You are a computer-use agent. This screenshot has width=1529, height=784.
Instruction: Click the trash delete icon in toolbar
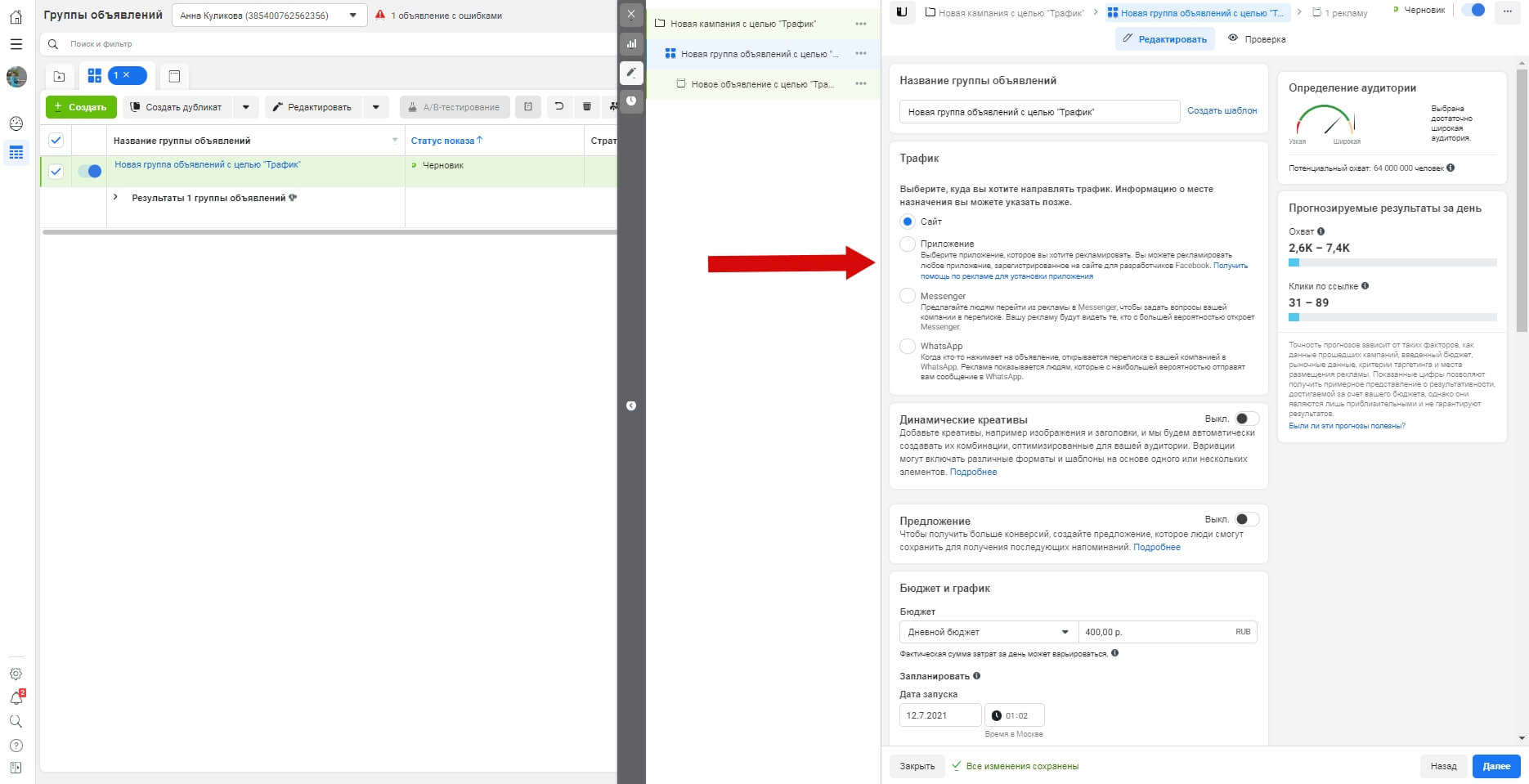point(587,107)
